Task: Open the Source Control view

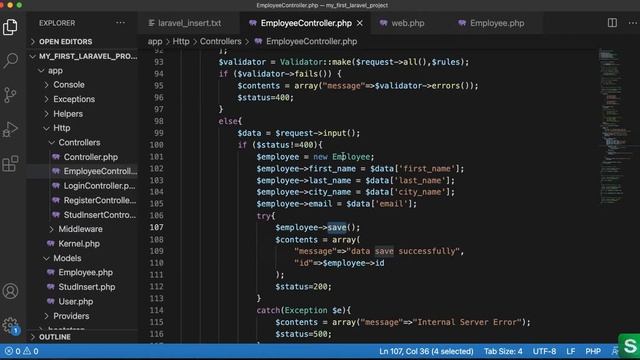Action: click(x=10, y=95)
